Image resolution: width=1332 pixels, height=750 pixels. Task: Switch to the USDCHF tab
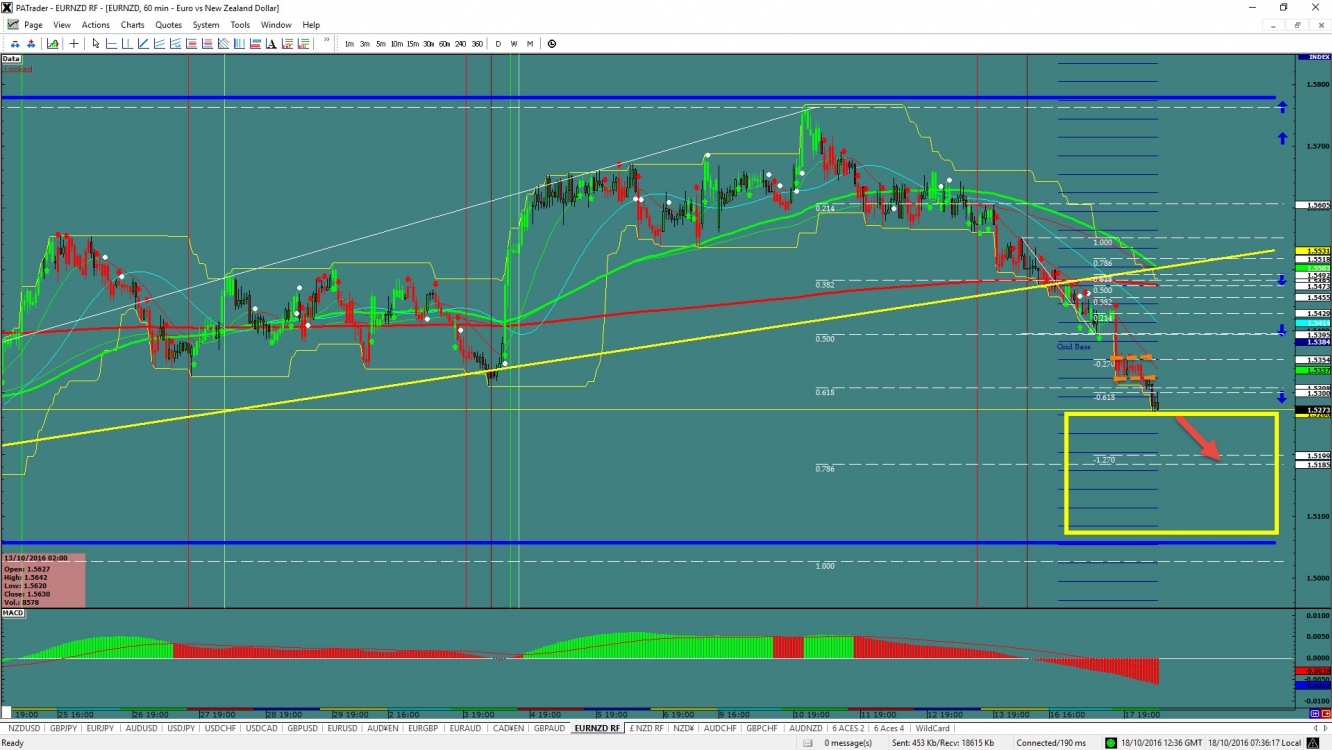point(220,728)
